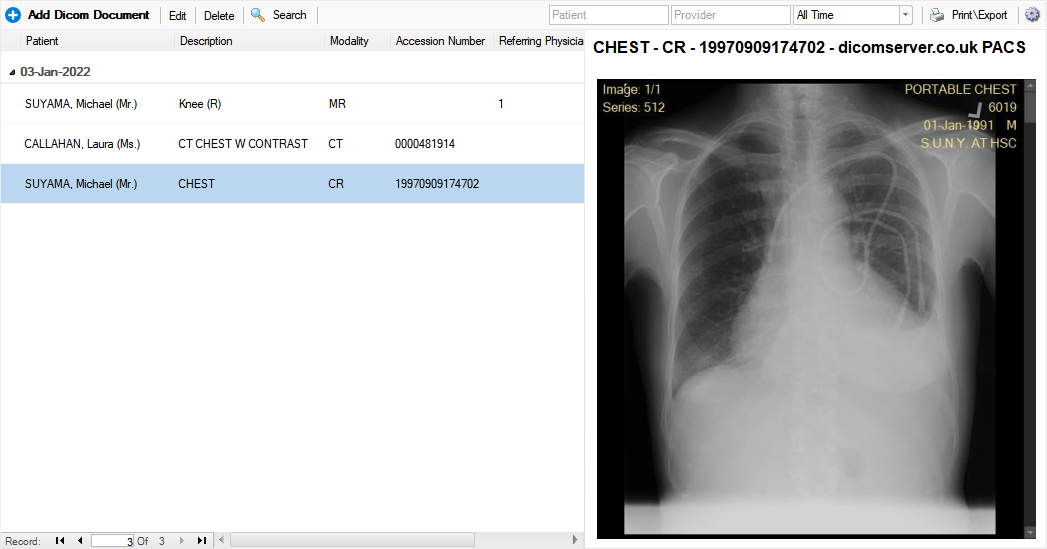Click the Patient filter input field

608,15
